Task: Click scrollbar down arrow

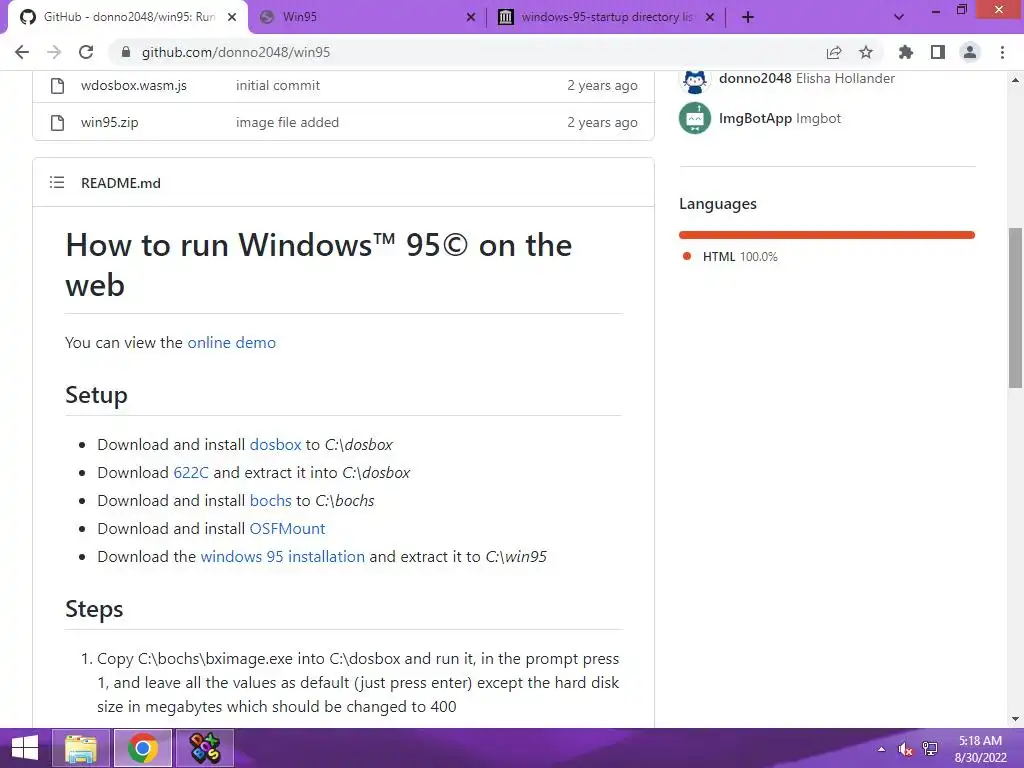Action: [1016, 719]
